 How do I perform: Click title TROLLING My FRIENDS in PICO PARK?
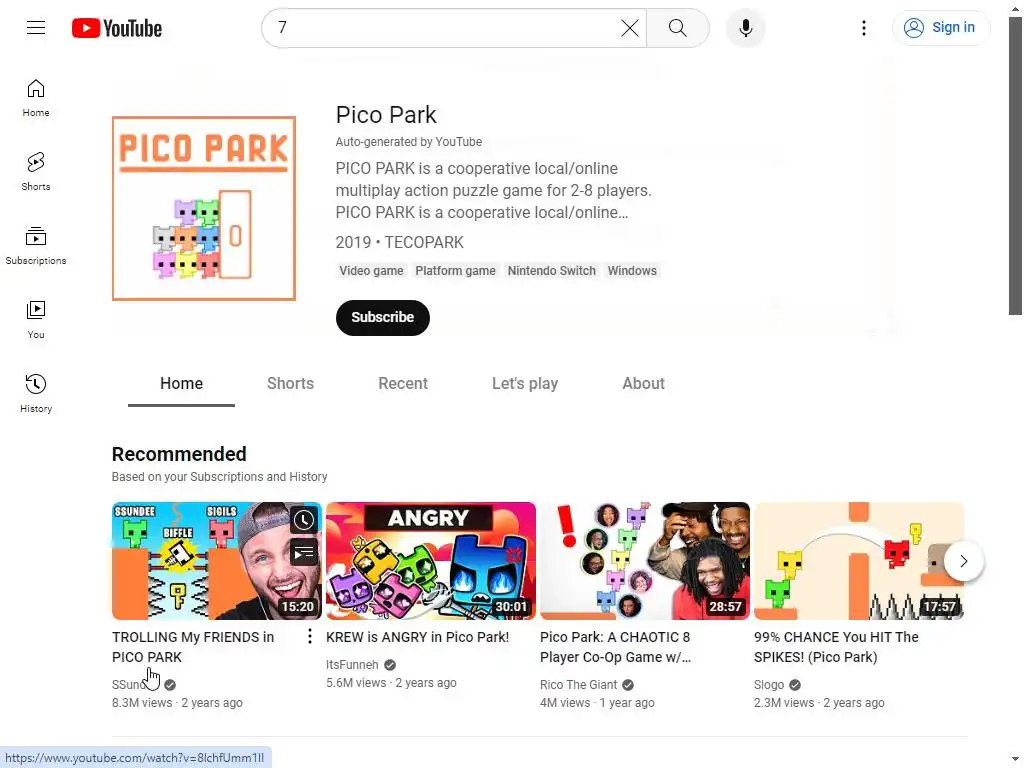(193, 647)
